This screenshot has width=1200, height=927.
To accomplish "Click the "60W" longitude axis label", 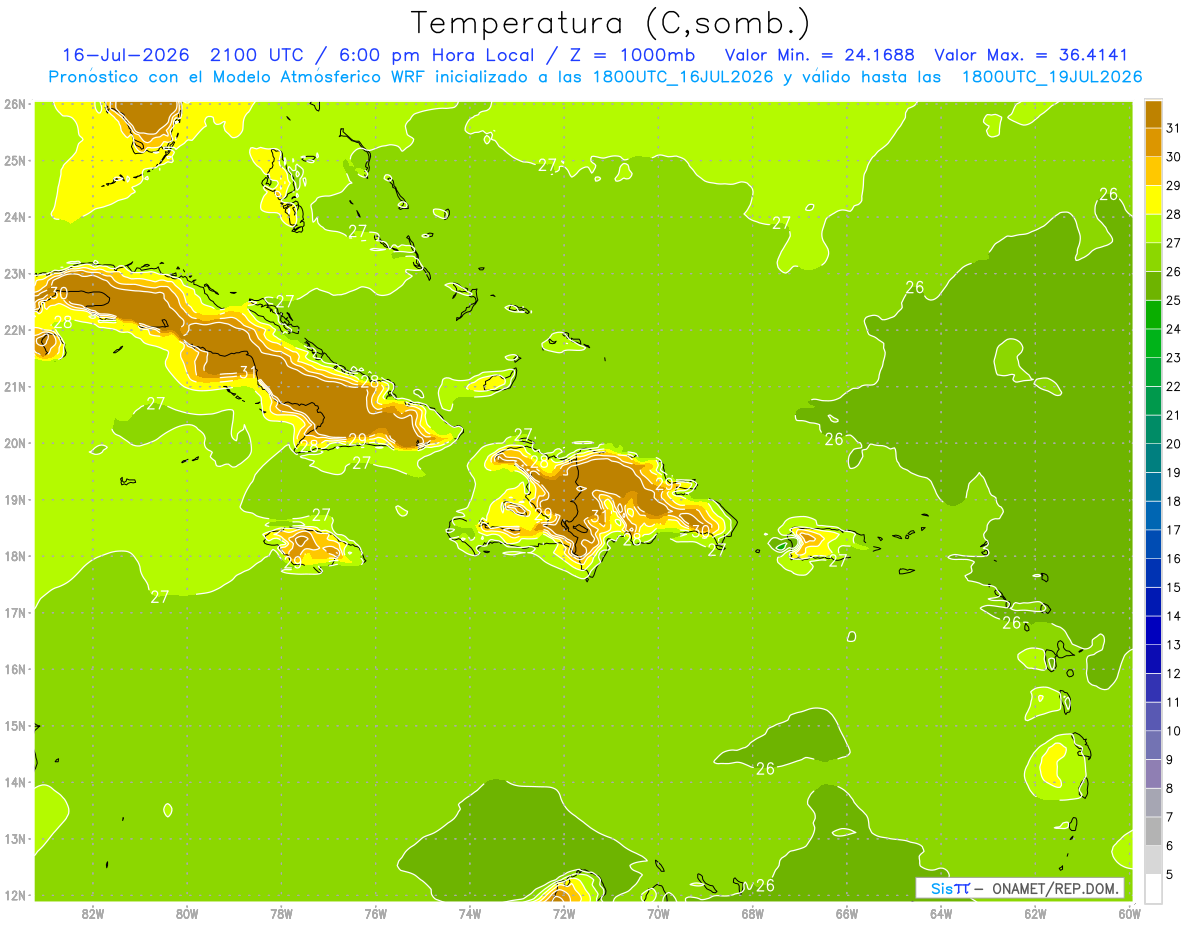I will 1130,913.
